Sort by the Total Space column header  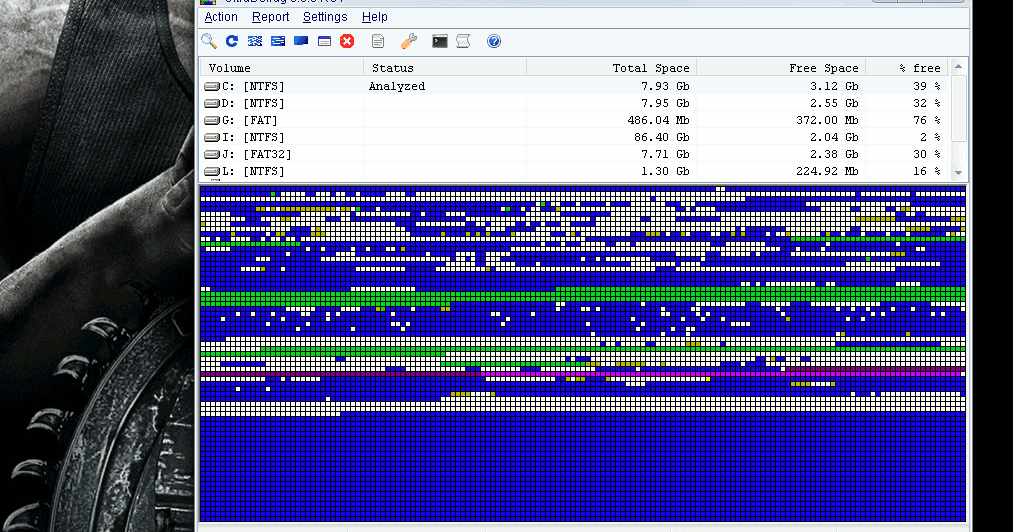point(611,68)
